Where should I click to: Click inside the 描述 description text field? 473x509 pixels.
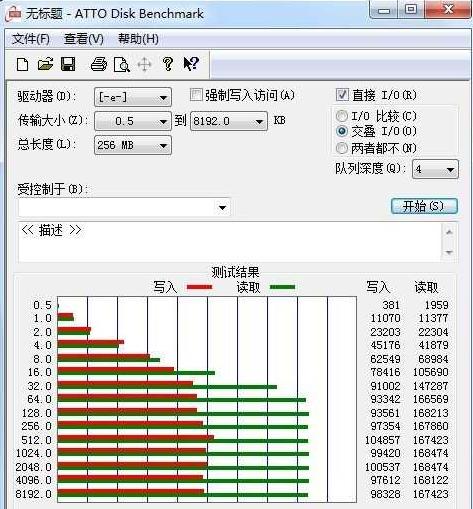coord(230,242)
